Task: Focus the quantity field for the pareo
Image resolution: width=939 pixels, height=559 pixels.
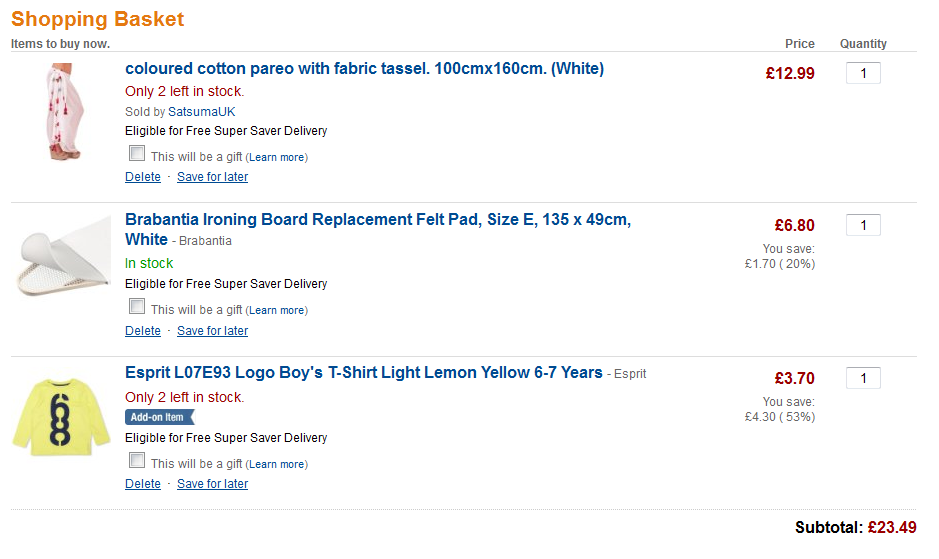Action: pyautogui.click(x=863, y=73)
